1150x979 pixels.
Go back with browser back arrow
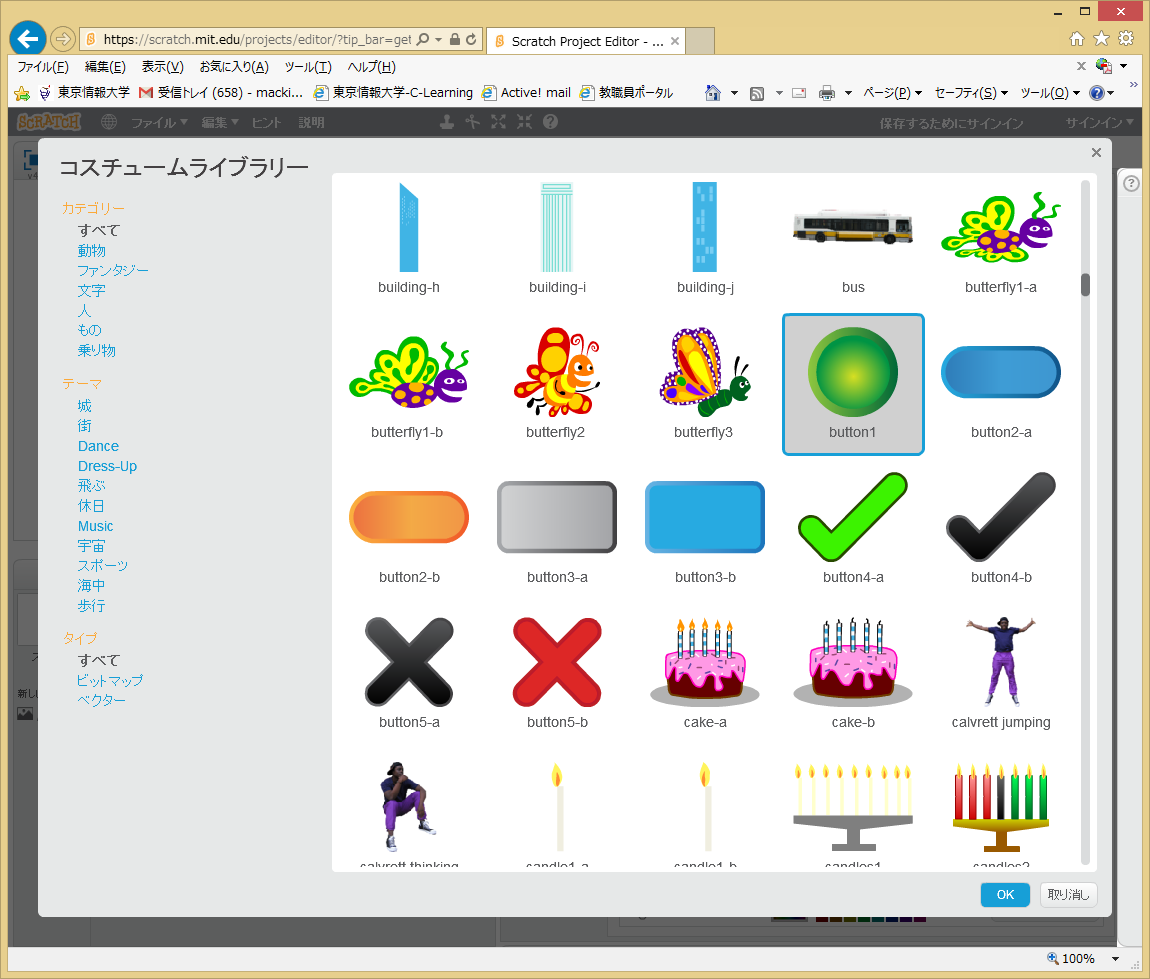pyautogui.click(x=28, y=39)
